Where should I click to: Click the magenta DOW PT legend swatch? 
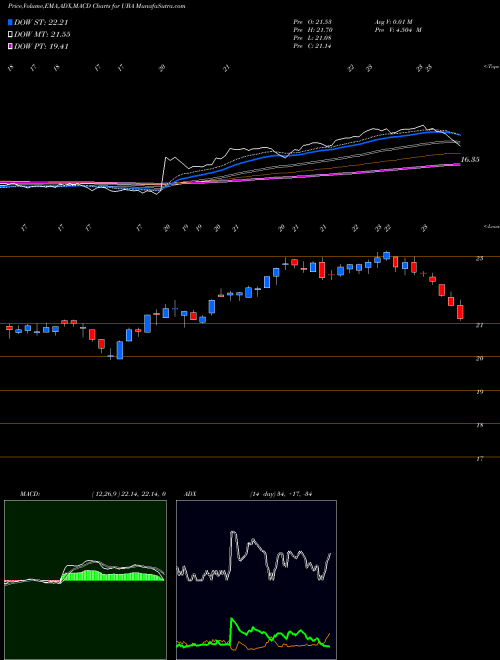(11, 46)
